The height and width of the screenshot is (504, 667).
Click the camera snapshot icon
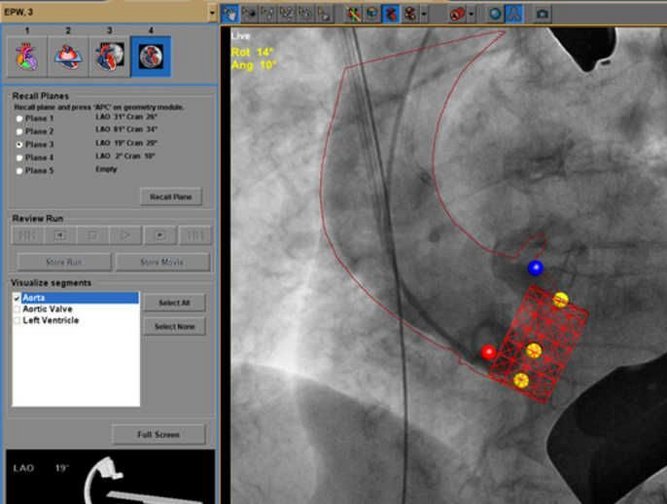[x=542, y=14]
